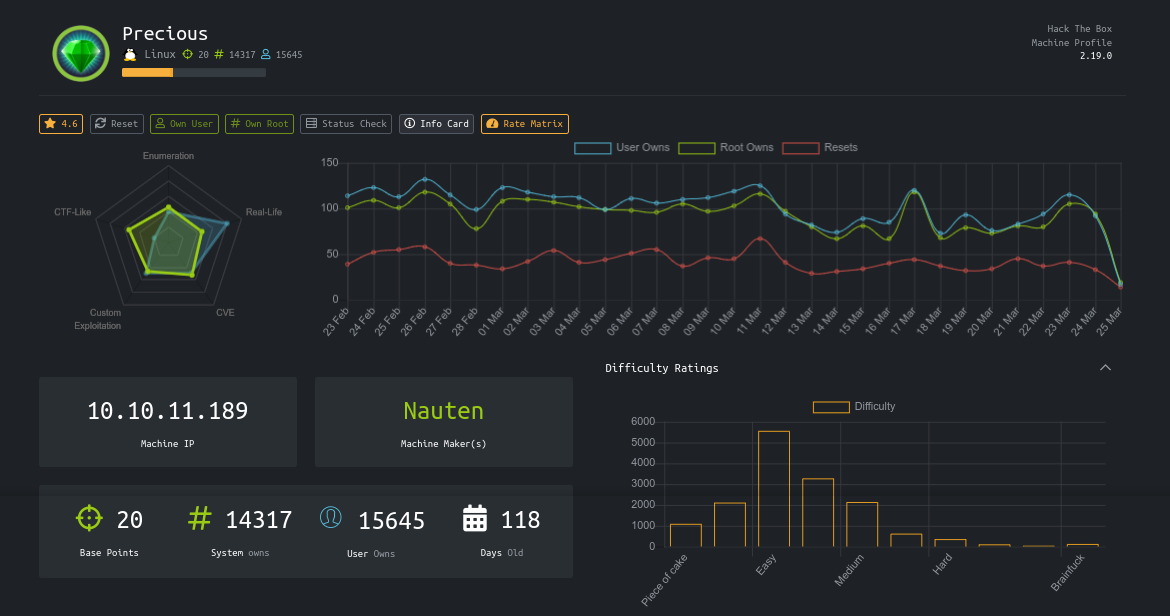Click the User Owns person icon

click(331, 518)
